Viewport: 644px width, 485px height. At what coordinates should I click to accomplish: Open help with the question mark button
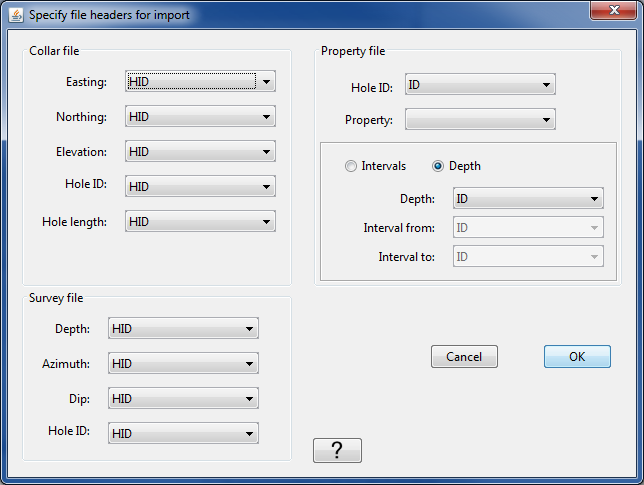[x=337, y=451]
